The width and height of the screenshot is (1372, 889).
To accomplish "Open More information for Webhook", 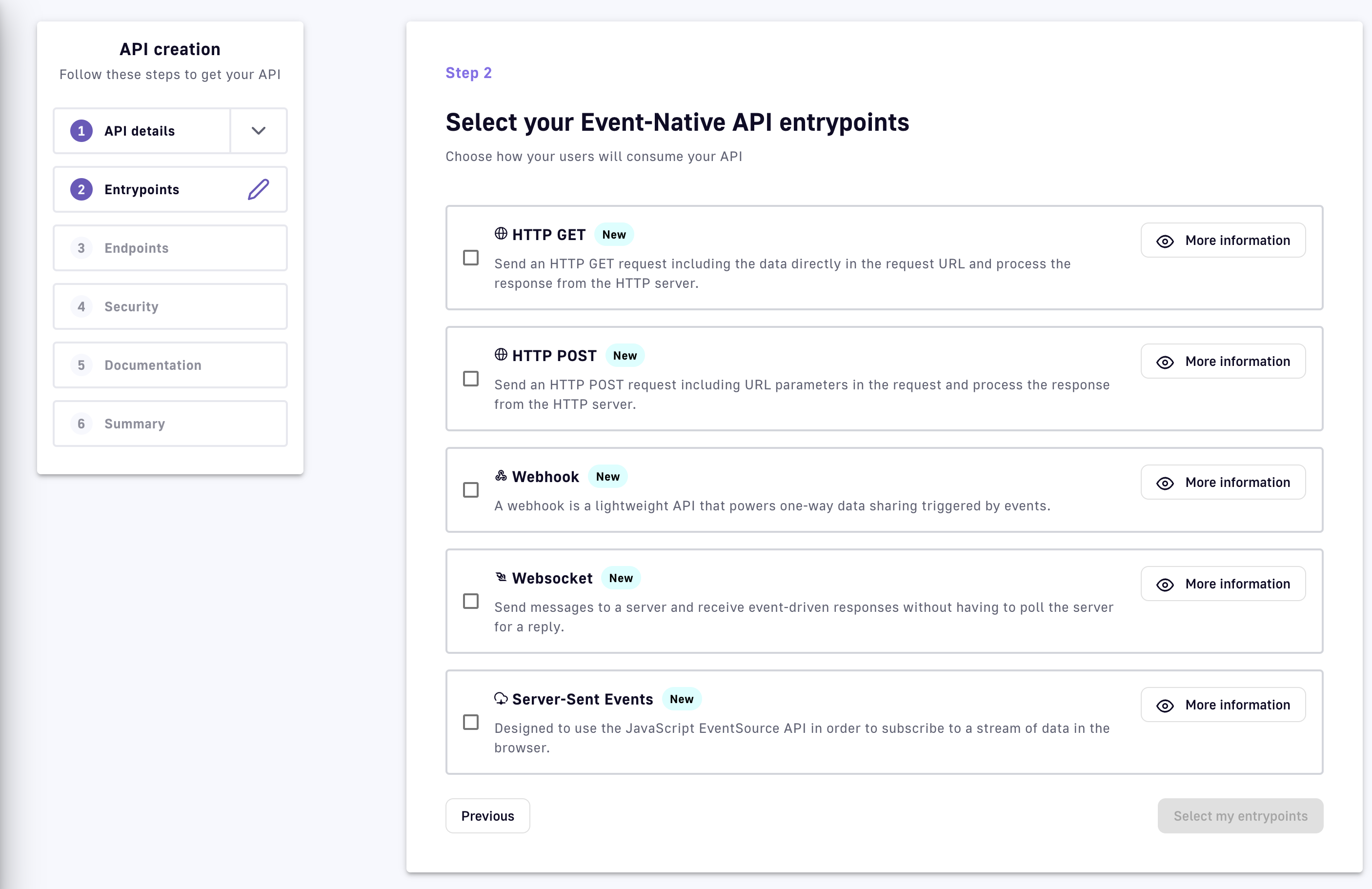I will tap(1223, 483).
